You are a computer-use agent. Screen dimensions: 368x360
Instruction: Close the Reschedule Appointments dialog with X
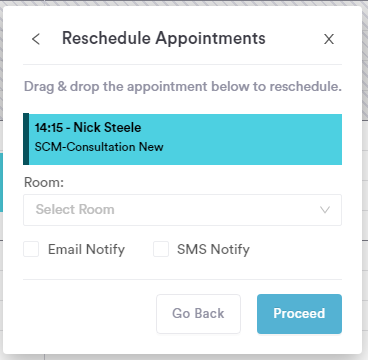point(329,39)
